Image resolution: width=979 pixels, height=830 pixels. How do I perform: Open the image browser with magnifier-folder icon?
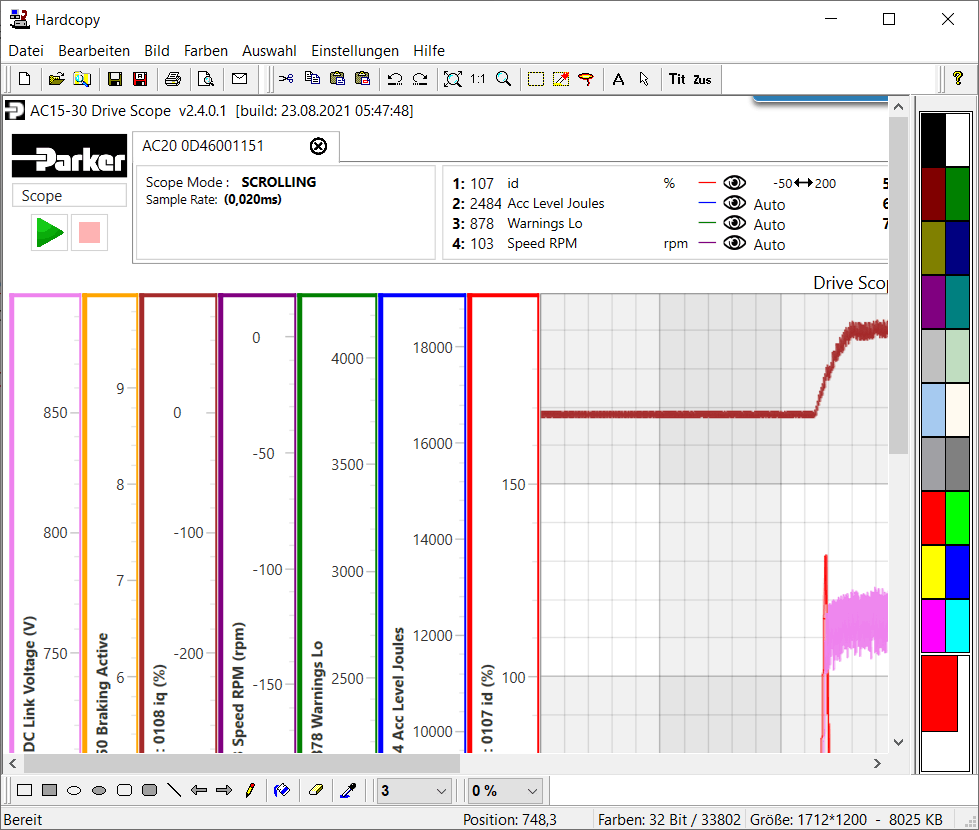[x=82, y=79]
